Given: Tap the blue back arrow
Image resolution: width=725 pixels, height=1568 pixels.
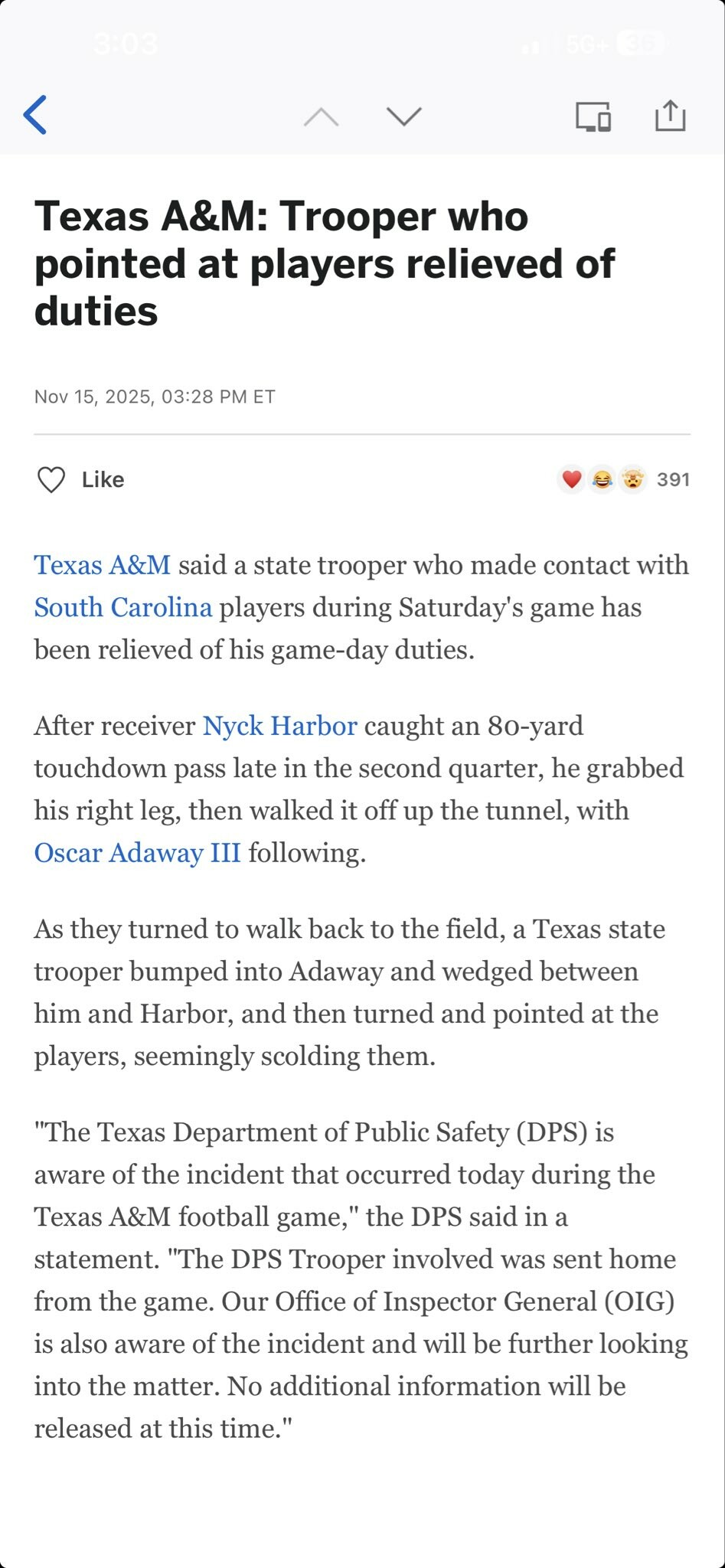Looking at the screenshot, I should [x=35, y=115].
